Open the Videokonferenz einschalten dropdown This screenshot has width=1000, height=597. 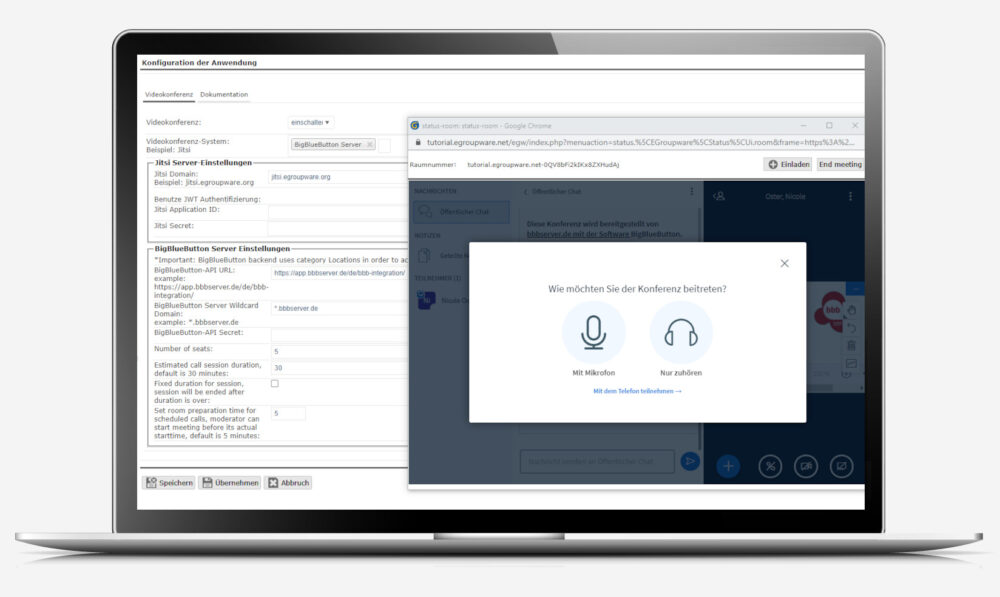(311, 122)
